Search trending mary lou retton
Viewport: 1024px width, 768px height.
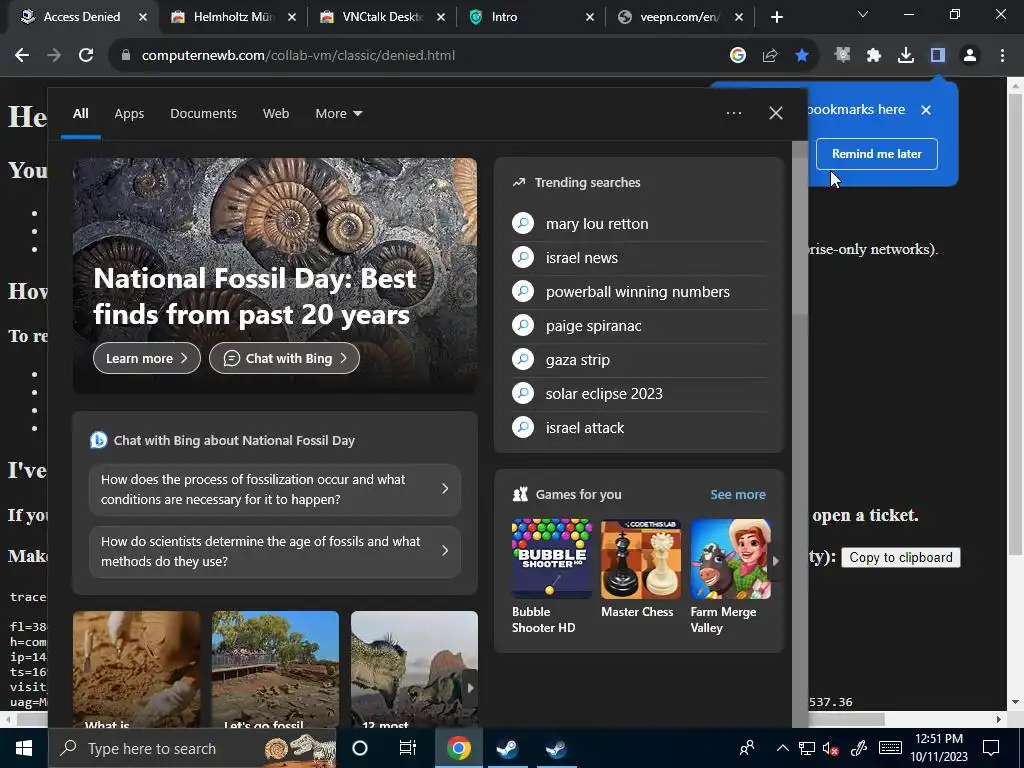pos(639,224)
